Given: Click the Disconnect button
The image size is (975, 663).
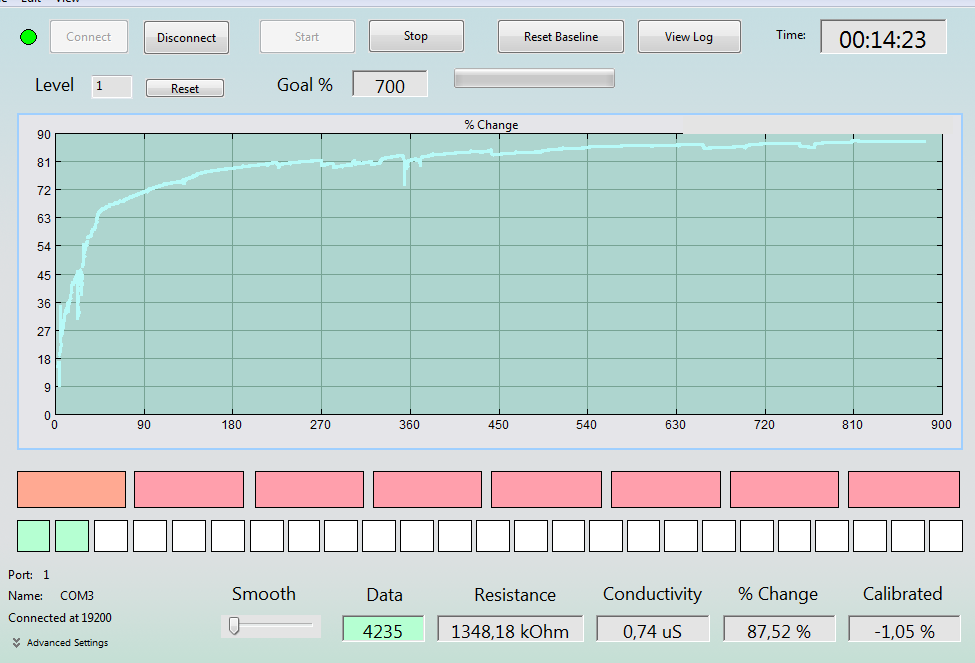Looking at the screenshot, I should [187, 37].
